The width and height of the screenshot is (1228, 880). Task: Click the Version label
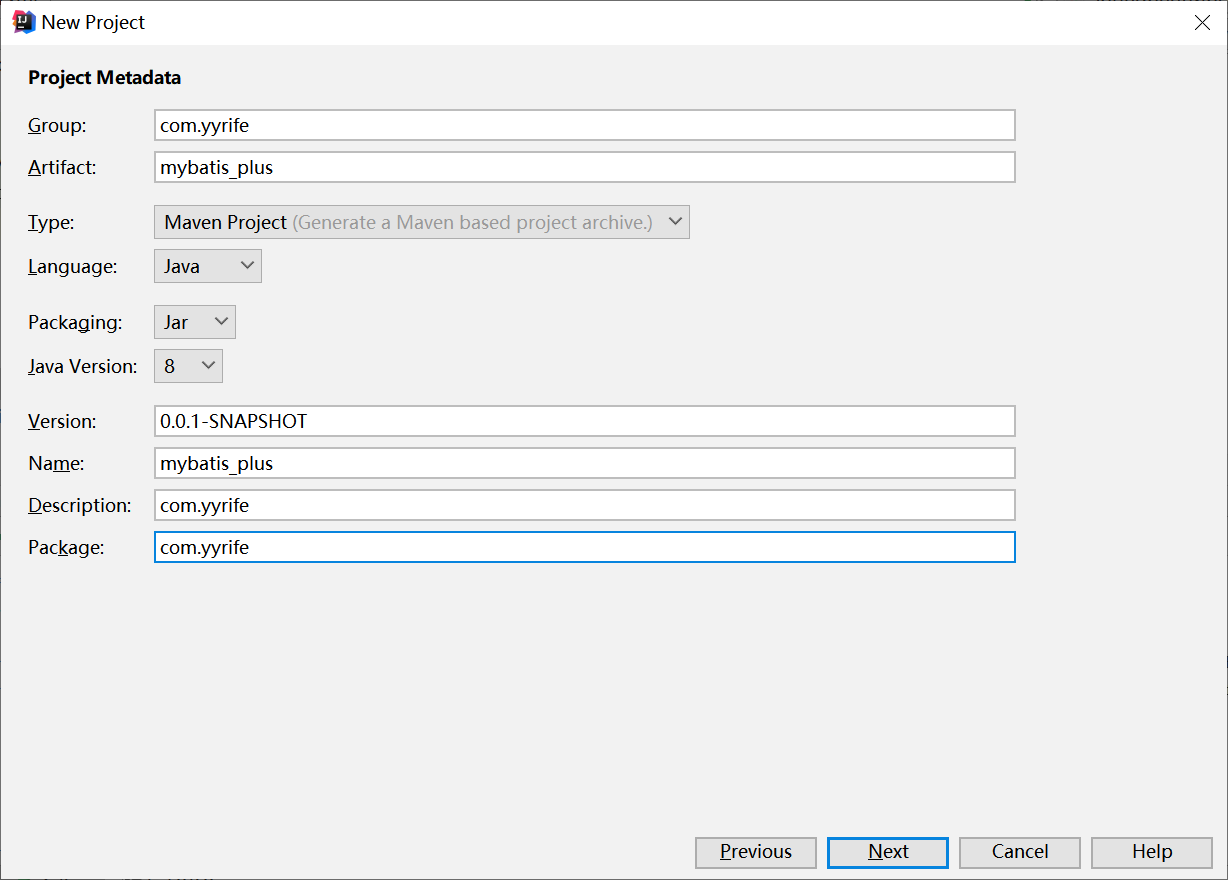[x=62, y=421]
